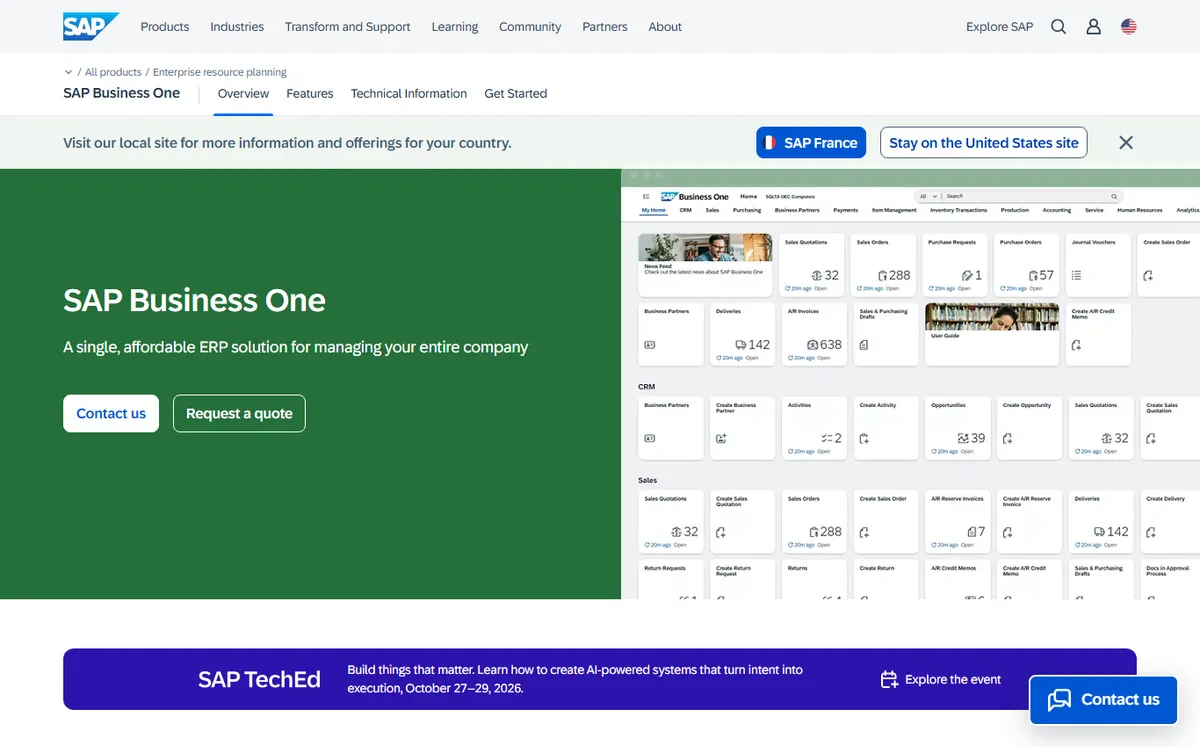This screenshot has width=1200, height=747.
Task: Open the Partners menu
Action: (605, 27)
